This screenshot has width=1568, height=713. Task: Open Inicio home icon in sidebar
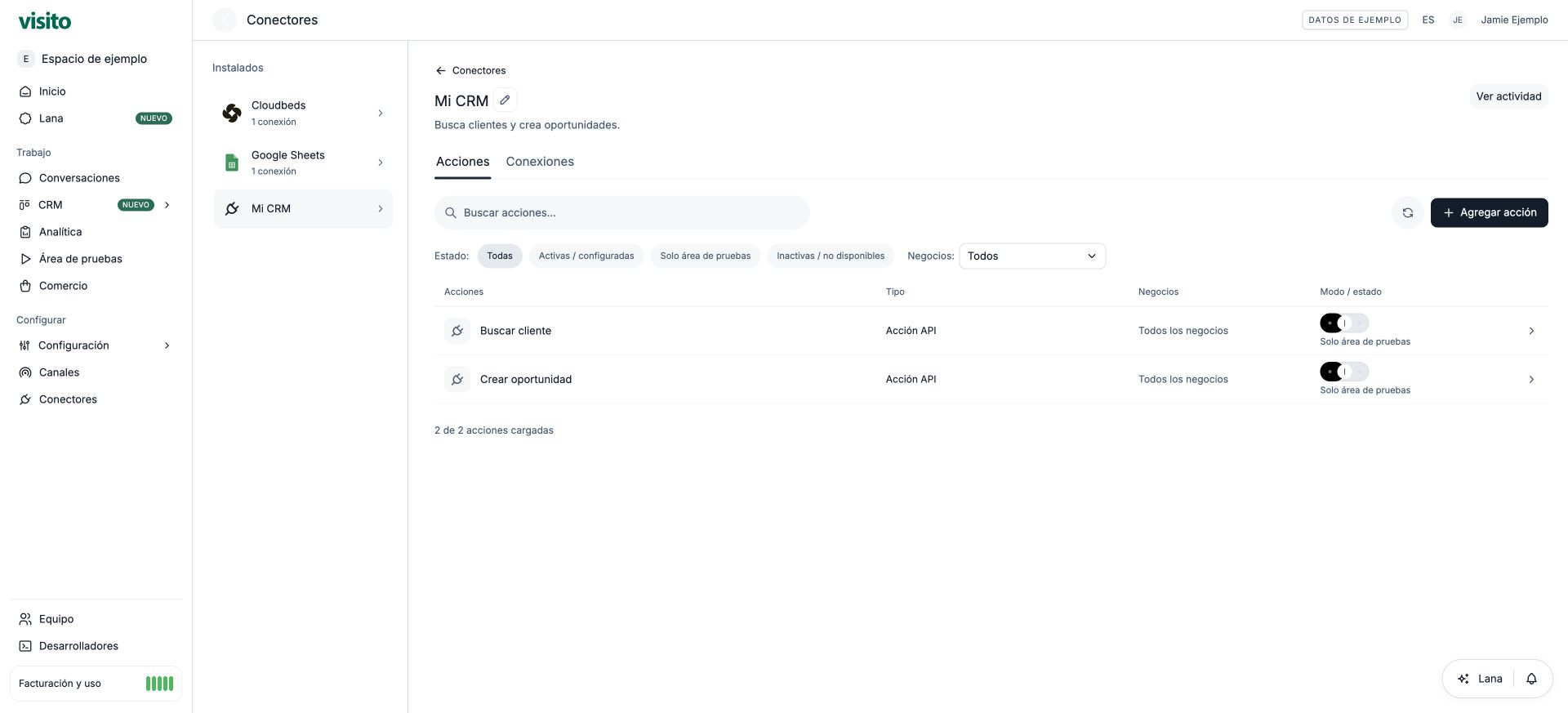[25, 91]
